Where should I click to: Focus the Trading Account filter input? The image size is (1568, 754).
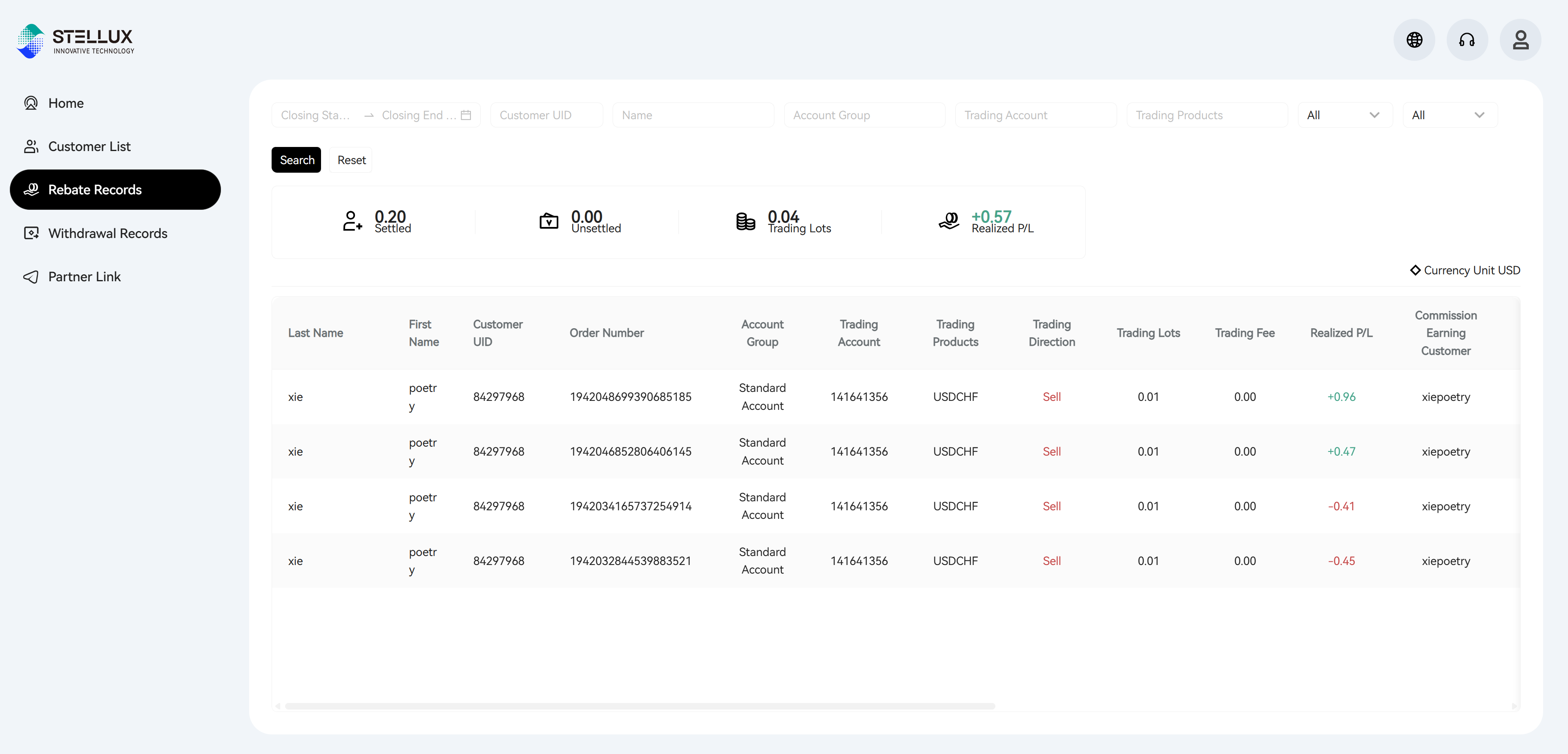(1036, 115)
